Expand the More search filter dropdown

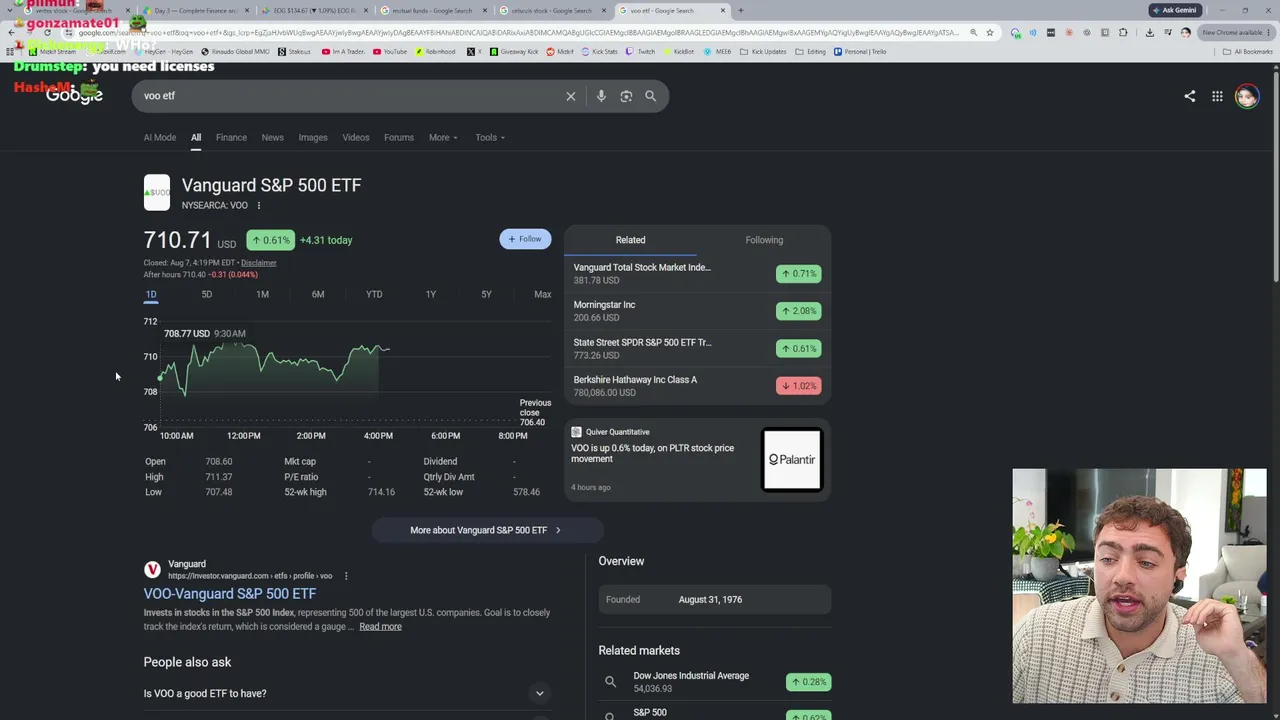pos(443,138)
